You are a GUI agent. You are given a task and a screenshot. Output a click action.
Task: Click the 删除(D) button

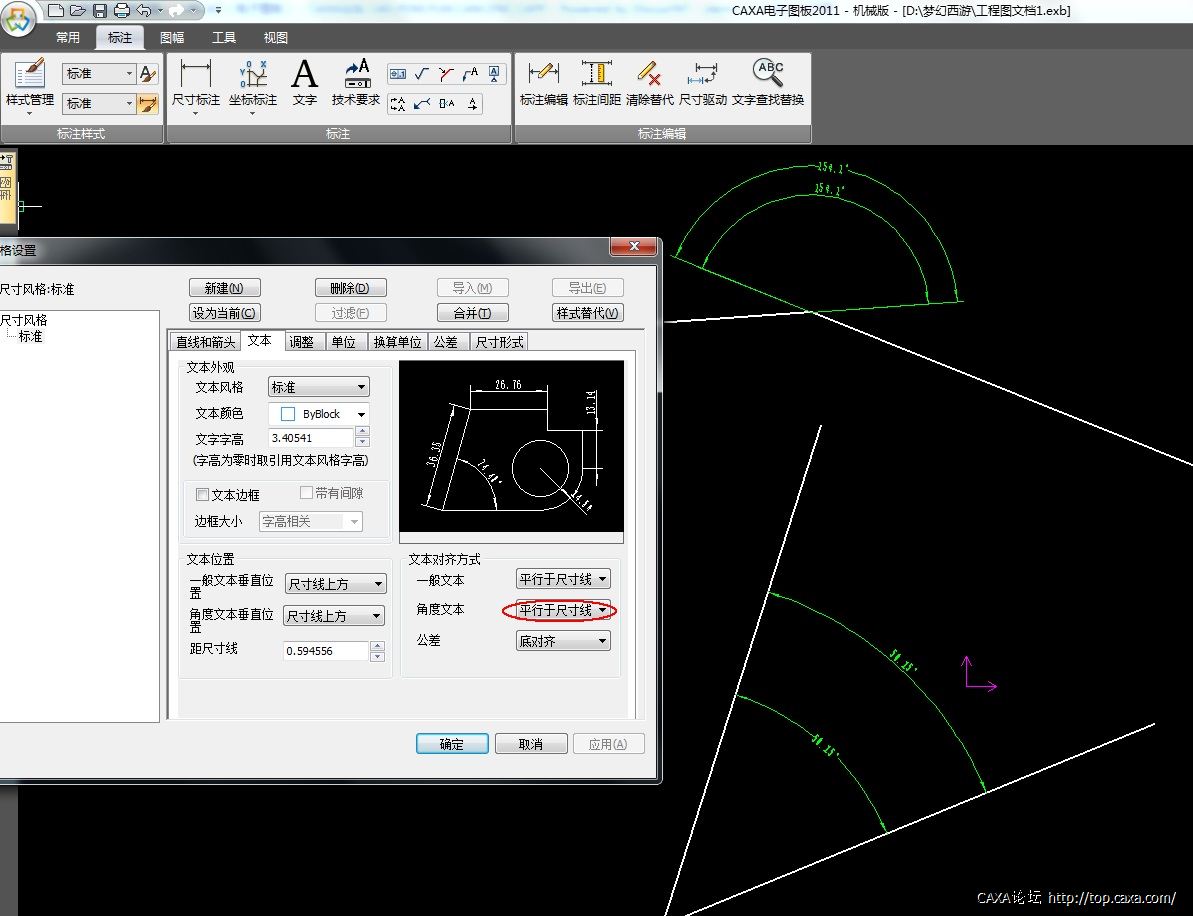click(350, 288)
